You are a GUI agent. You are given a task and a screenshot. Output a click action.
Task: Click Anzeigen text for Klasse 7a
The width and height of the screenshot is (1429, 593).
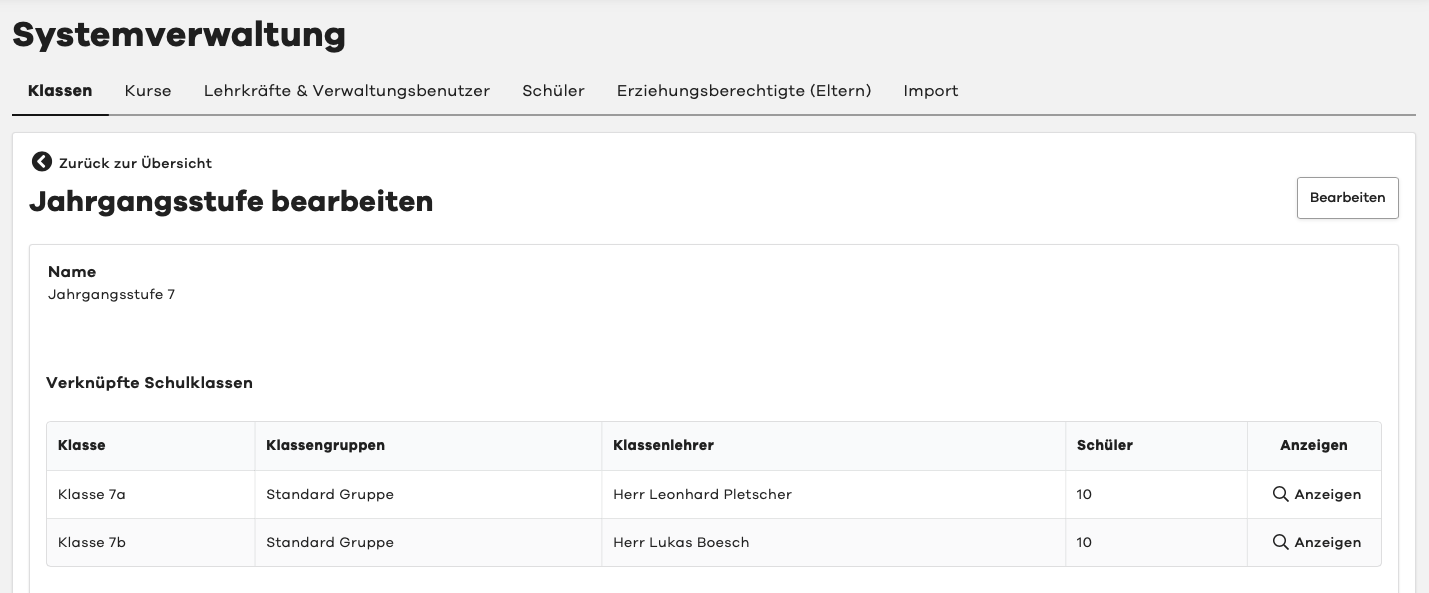1327,494
